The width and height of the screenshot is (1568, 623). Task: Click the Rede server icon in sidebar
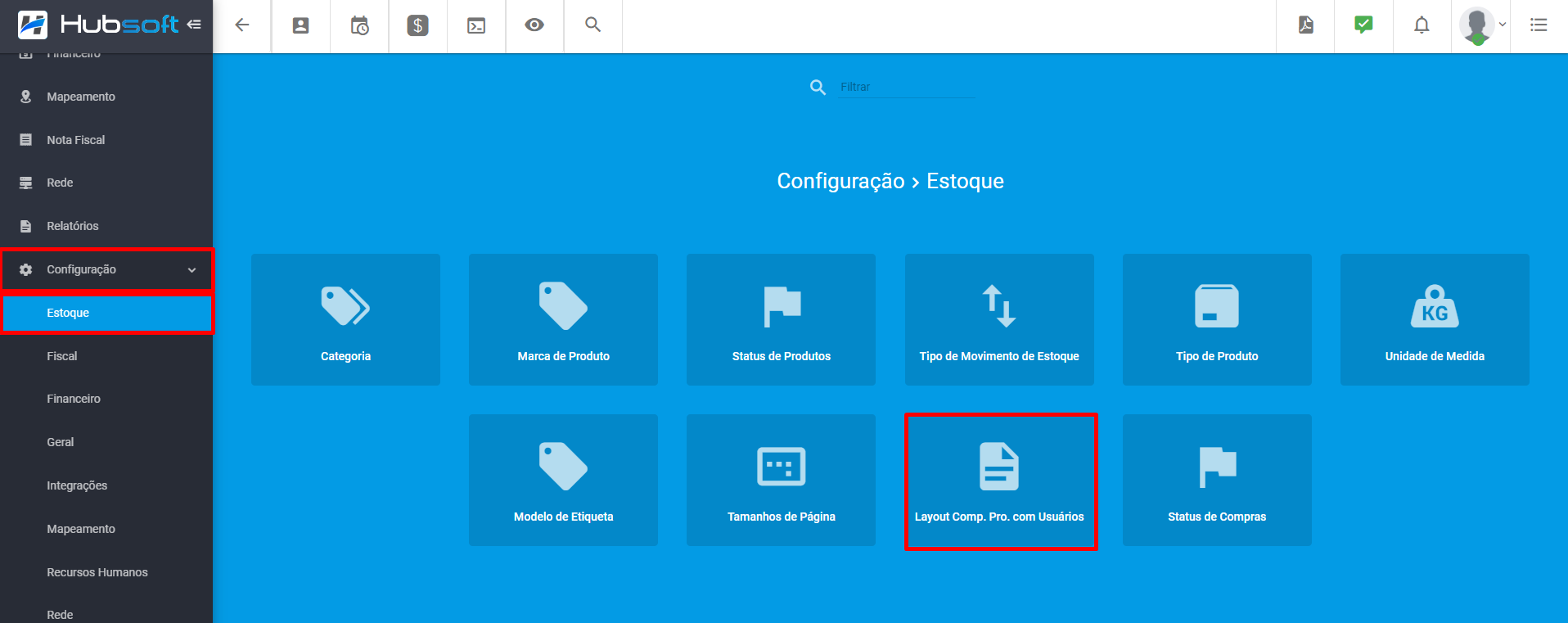tap(25, 183)
